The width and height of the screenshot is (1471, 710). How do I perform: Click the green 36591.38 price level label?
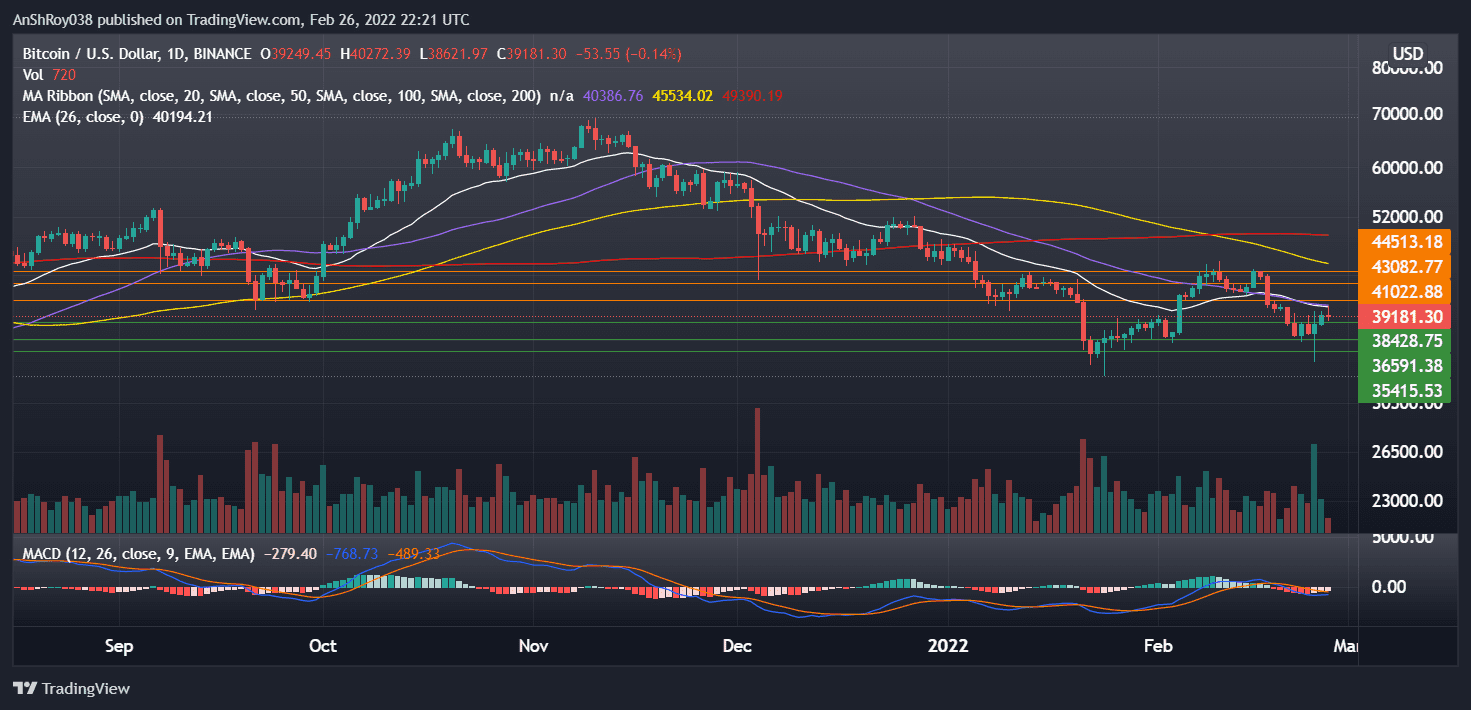click(1405, 366)
